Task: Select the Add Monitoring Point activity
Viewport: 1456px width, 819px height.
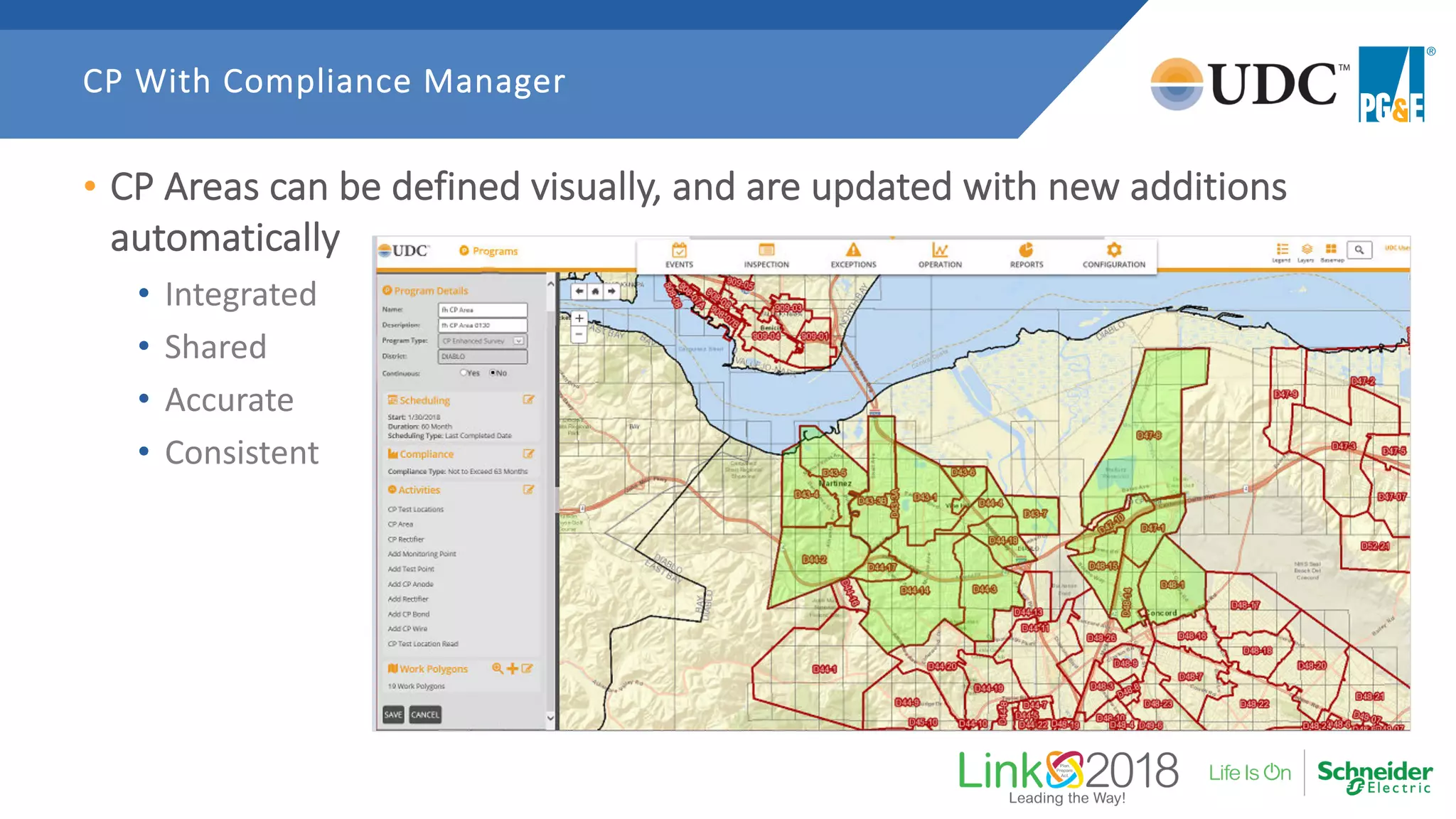Action: coord(422,554)
